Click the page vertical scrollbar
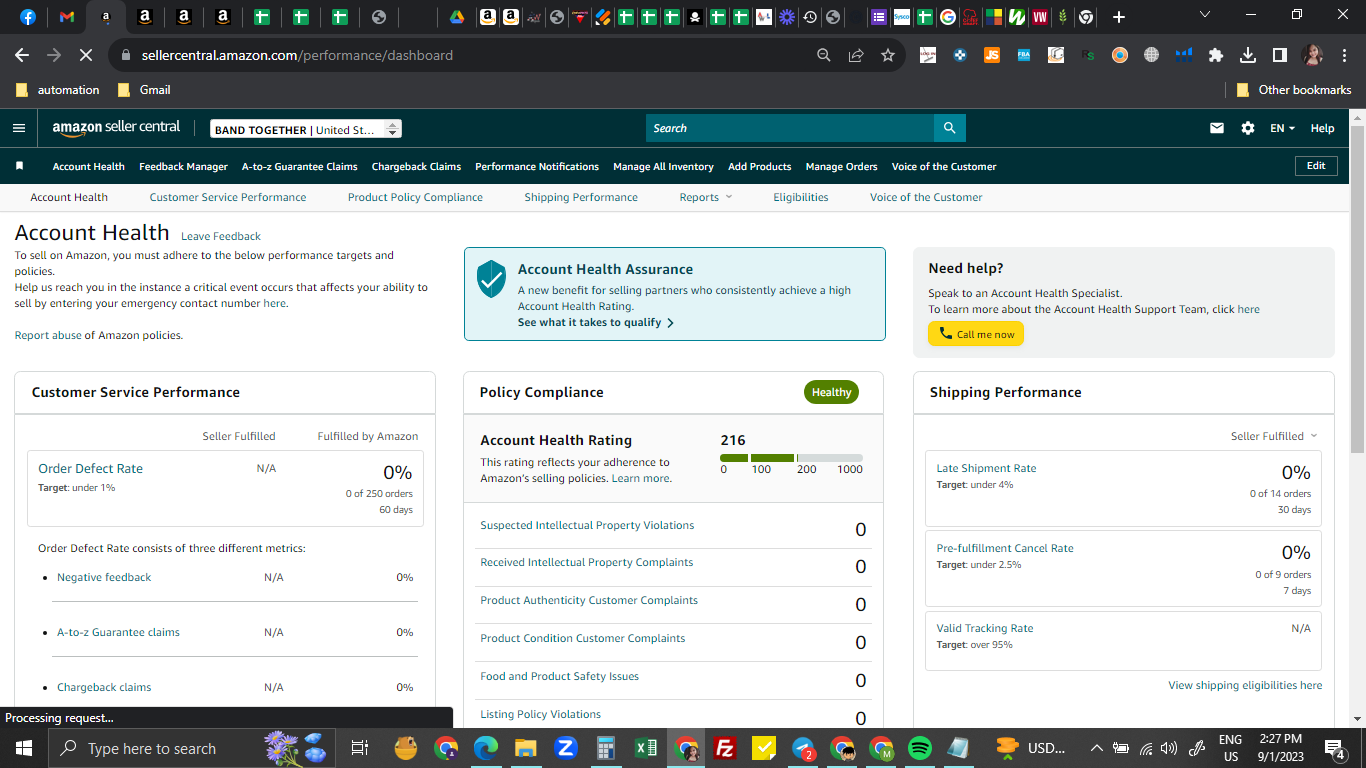 pos(1357,290)
